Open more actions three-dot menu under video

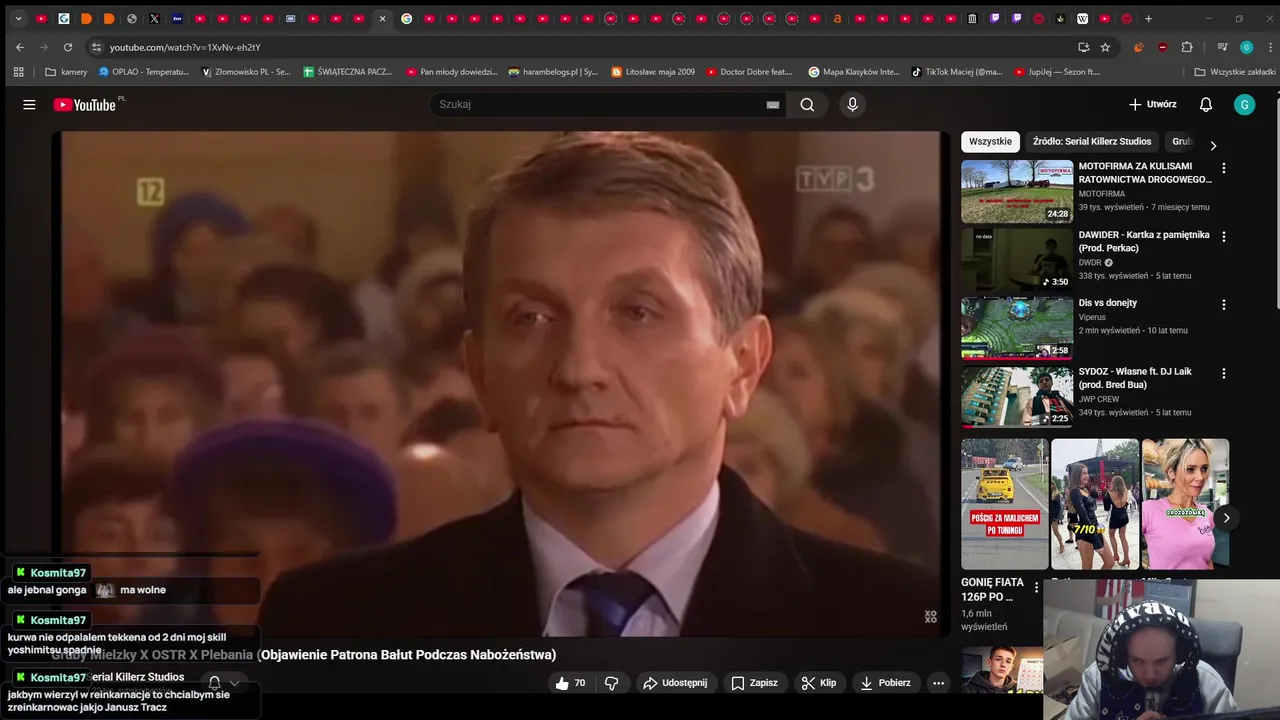point(938,683)
